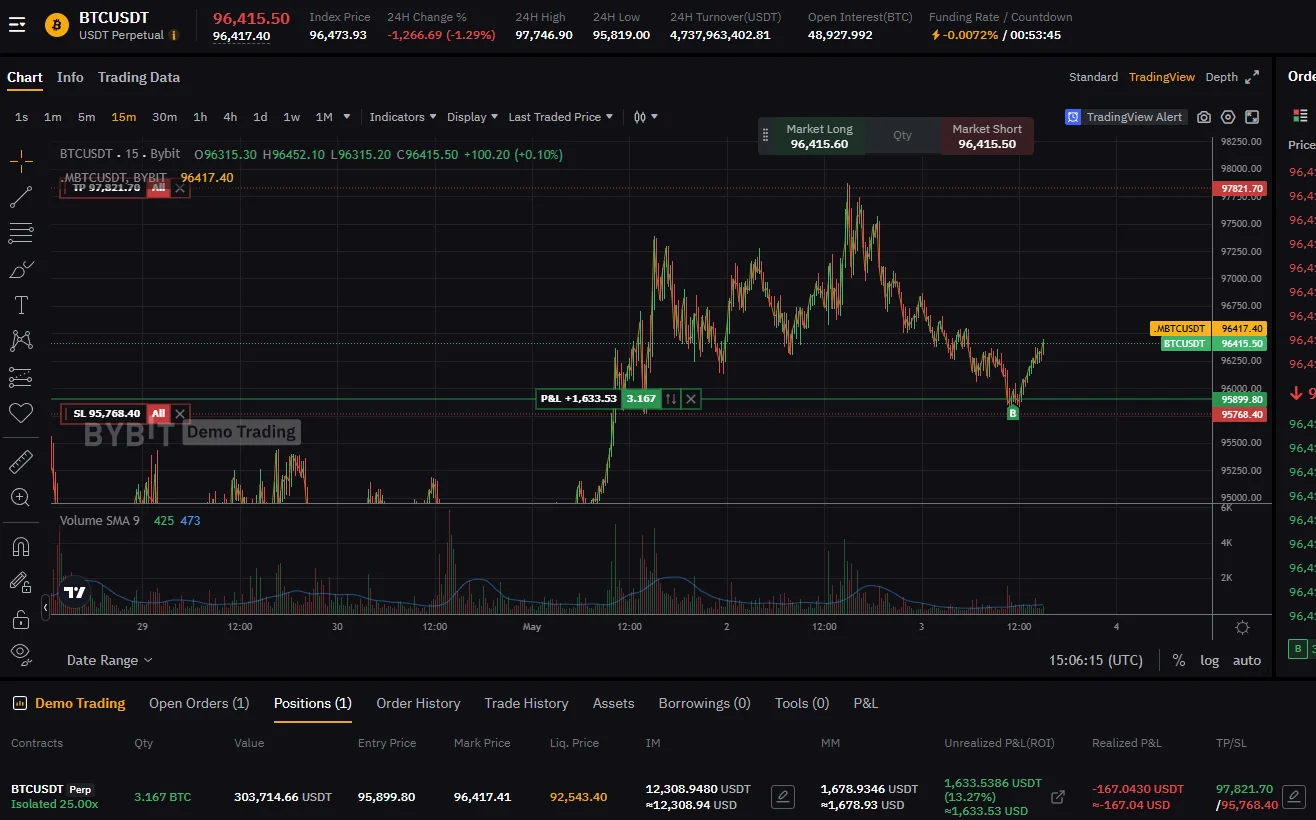Select the text annotation tool
Screen dimensions: 1316x820
(x=21, y=305)
